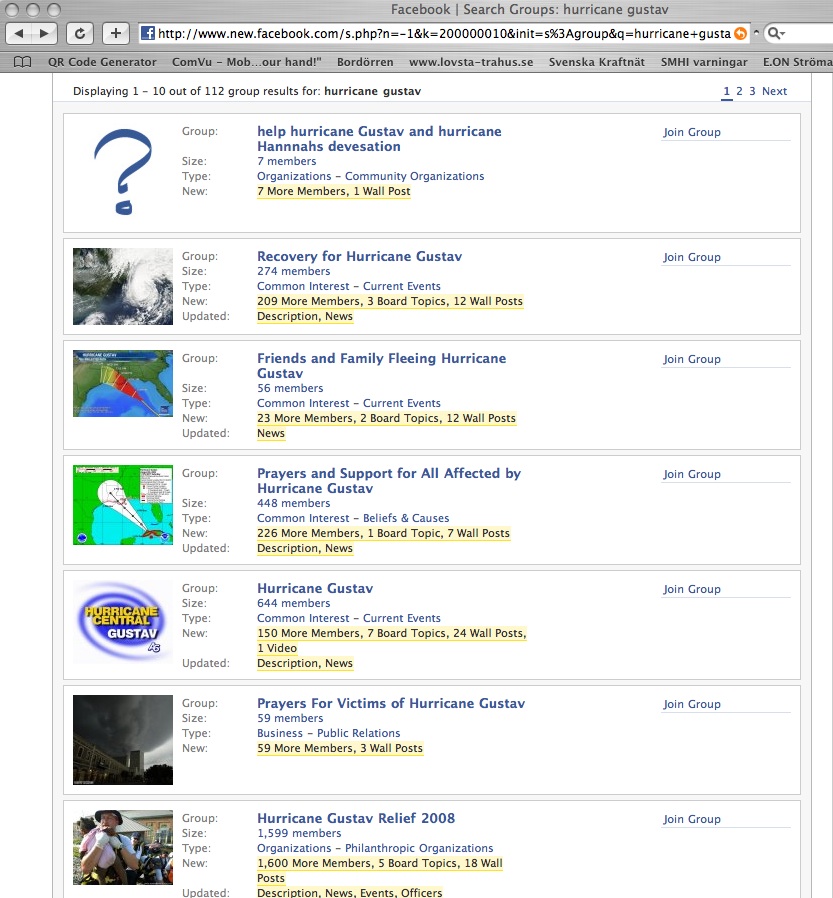Click the Next results page link
The height and width of the screenshot is (898, 833).
(x=774, y=91)
